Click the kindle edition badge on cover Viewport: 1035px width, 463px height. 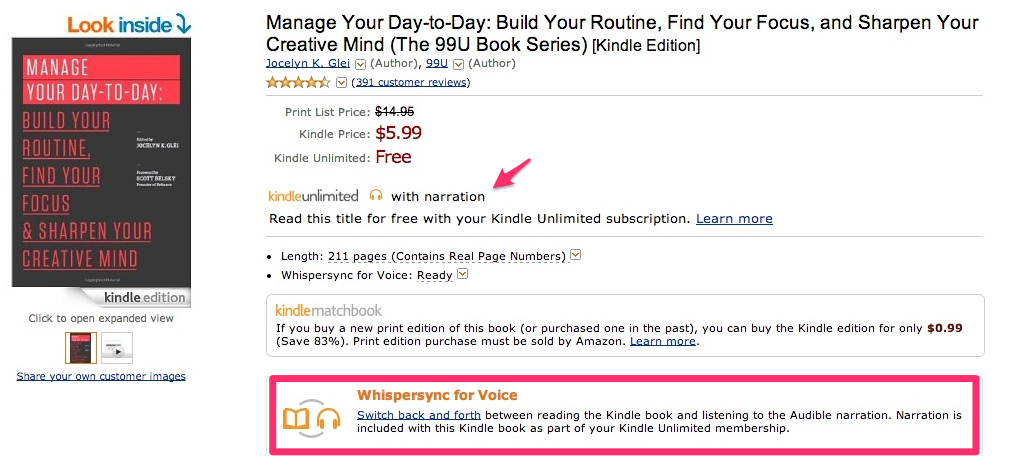tap(144, 297)
